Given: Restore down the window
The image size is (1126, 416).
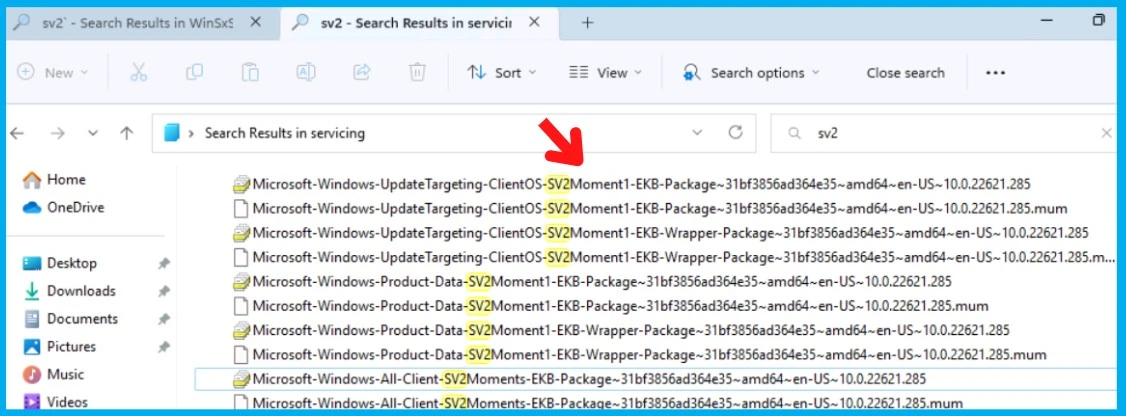Looking at the screenshot, I should 1098,20.
